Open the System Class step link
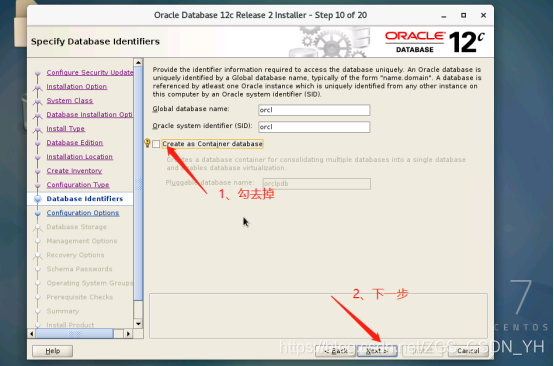The width and height of the screenshot is (554, 366). tap(70, 101)
